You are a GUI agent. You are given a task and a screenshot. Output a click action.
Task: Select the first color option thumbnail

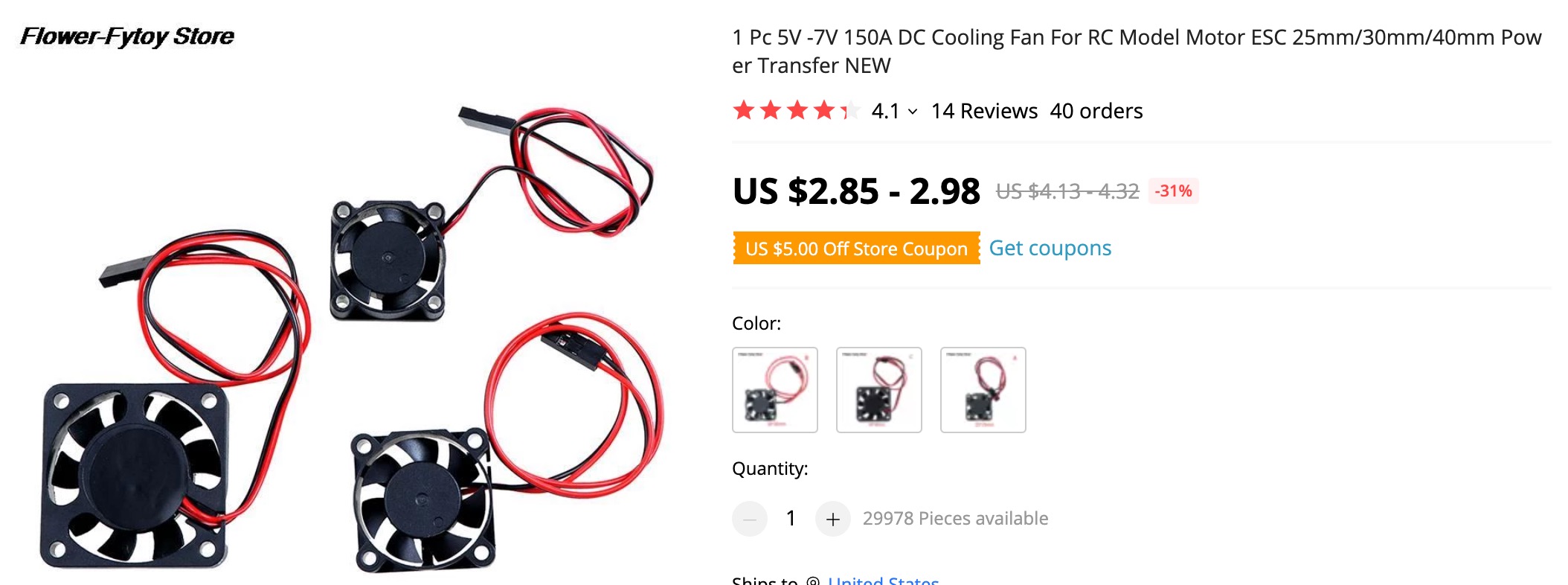[x=775, y=390]
